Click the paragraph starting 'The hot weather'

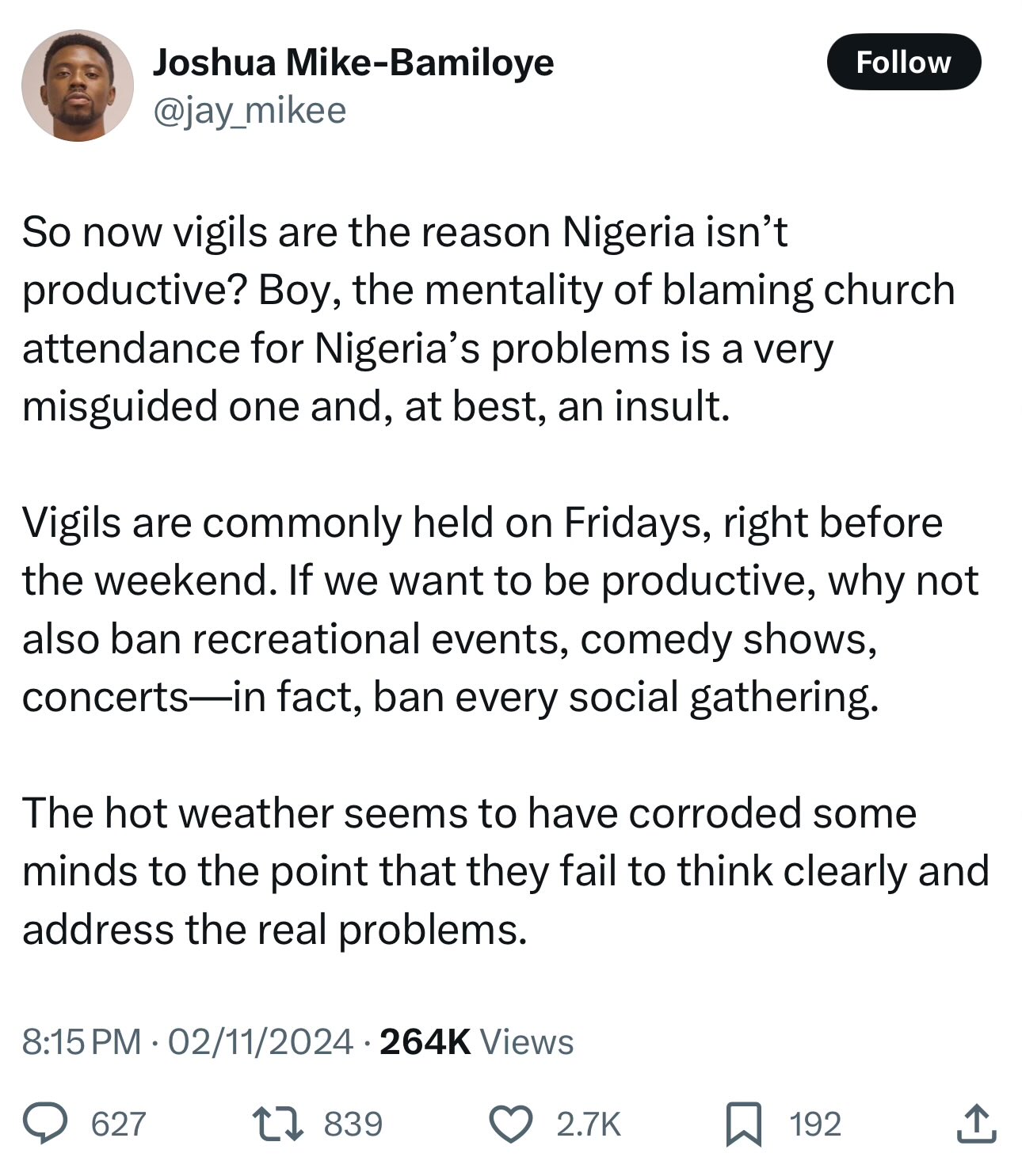click(x=505, y=871)
